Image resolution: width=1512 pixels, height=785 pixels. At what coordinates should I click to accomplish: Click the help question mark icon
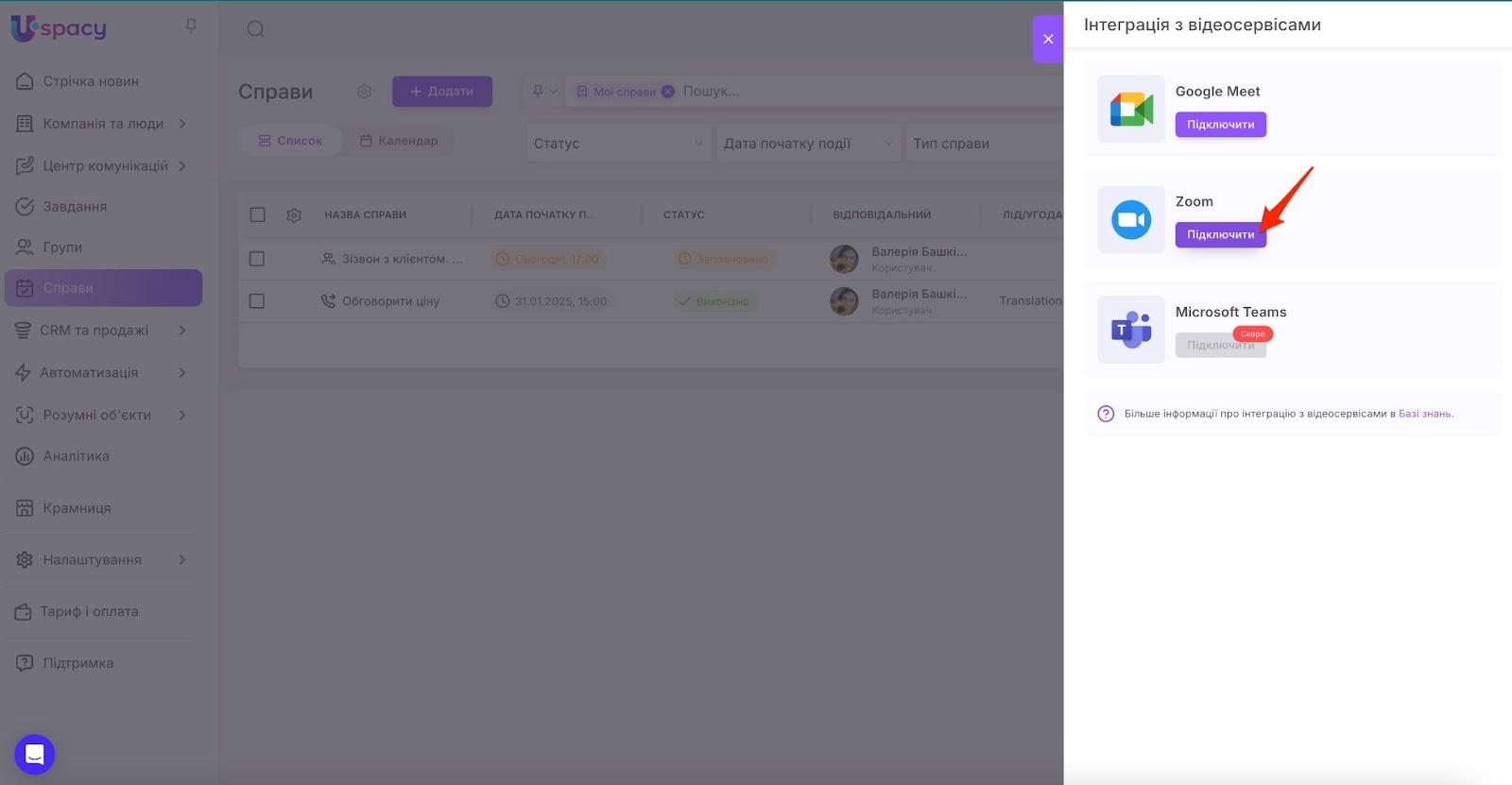click(x=1106, y=414)
